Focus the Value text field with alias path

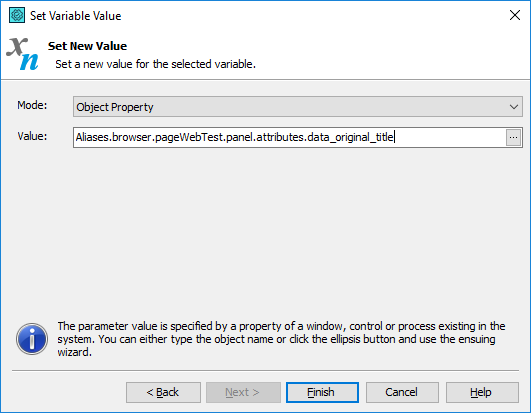click(290, 137)
